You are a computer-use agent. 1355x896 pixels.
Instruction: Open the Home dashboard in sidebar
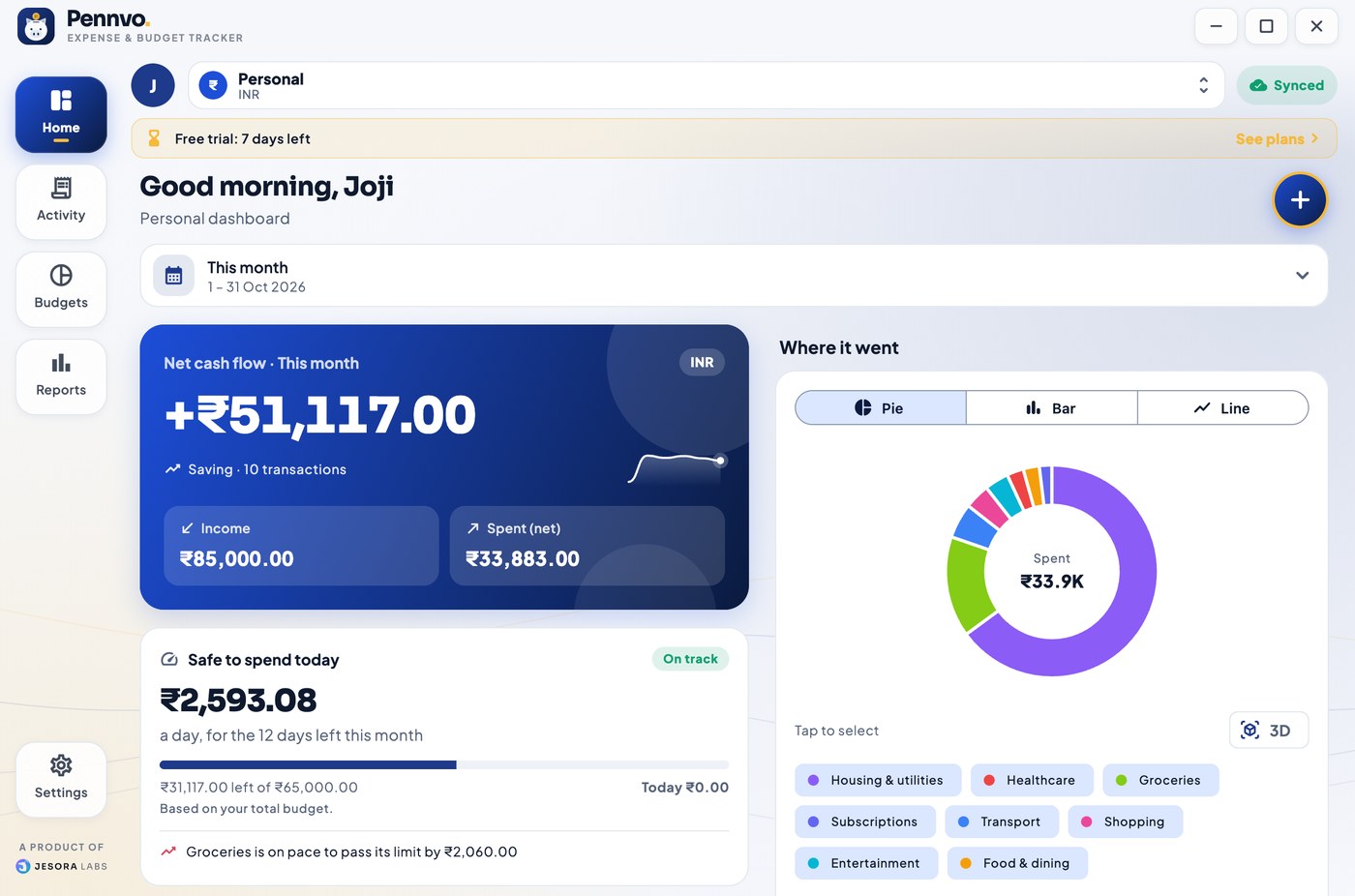61,114
